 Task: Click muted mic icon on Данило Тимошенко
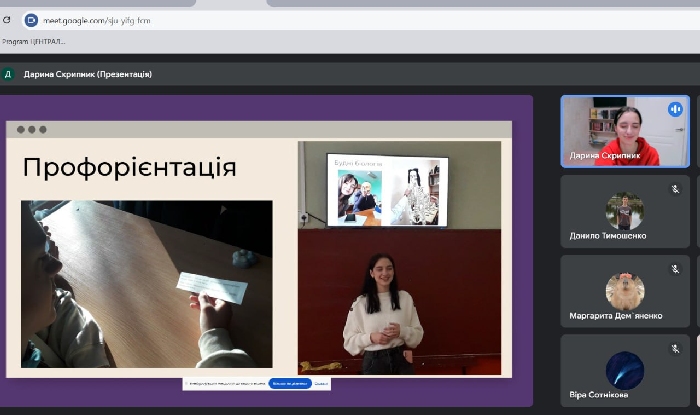(675, 188)
